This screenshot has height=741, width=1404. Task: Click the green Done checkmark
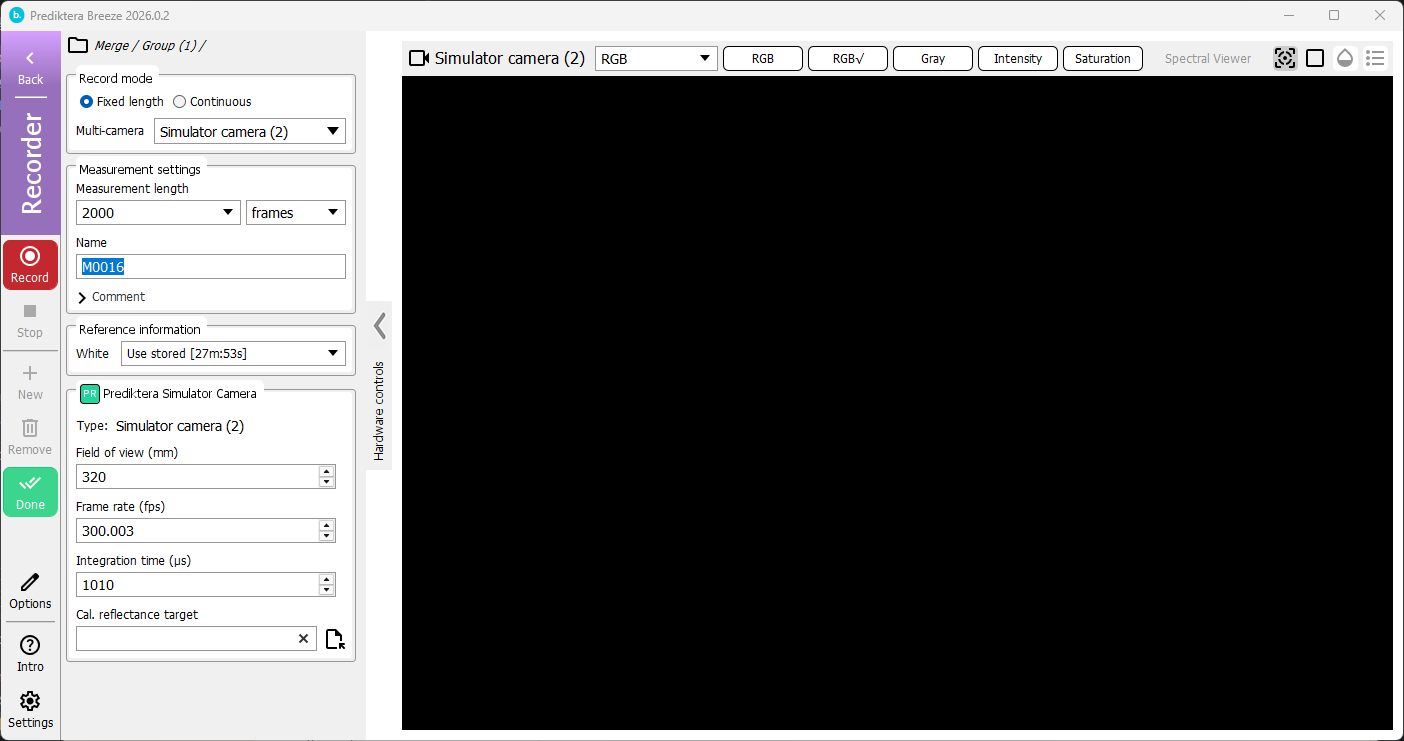[x=30, y=491]
